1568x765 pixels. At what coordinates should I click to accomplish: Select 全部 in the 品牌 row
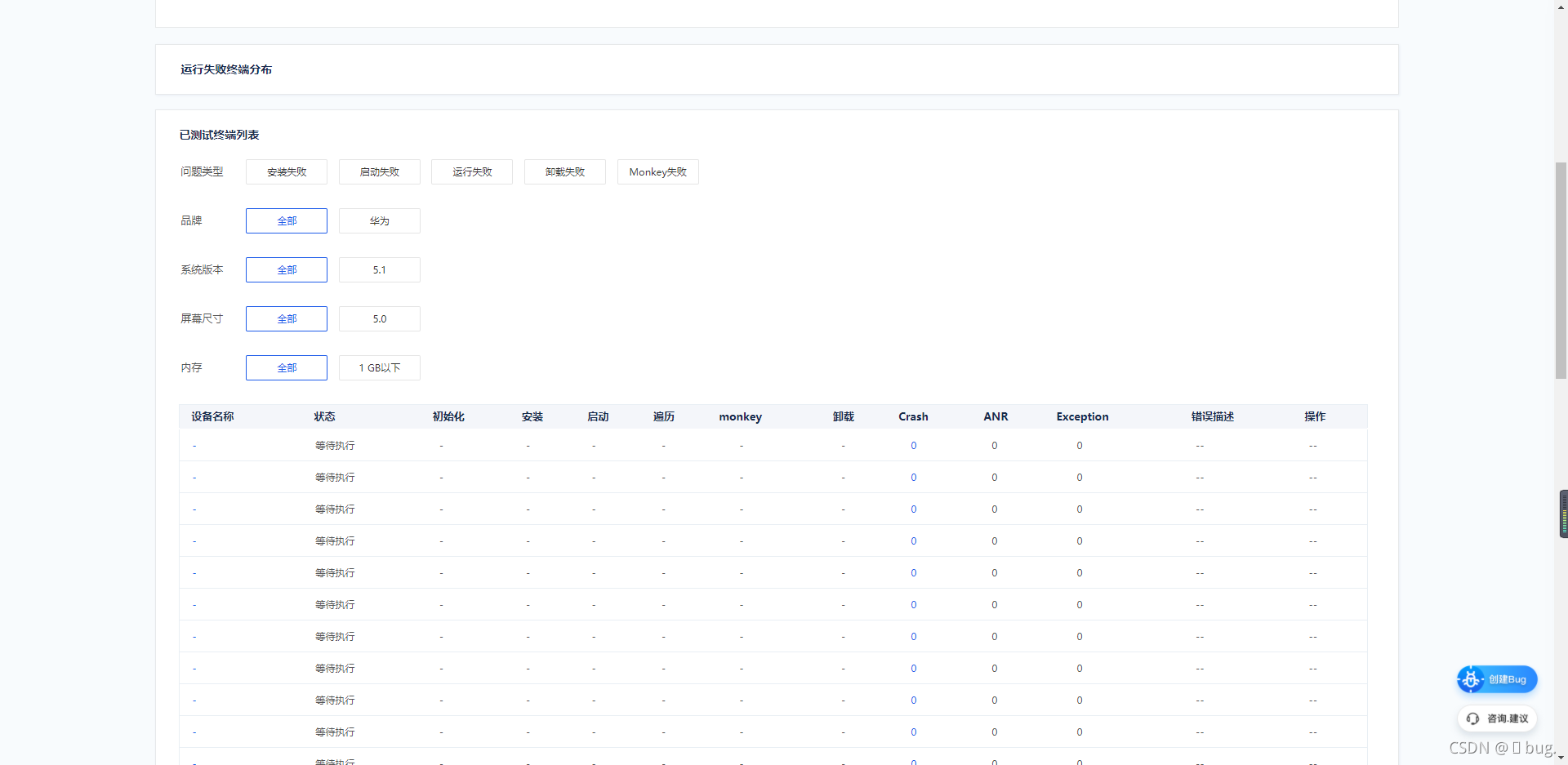click(x=287, y=220)
